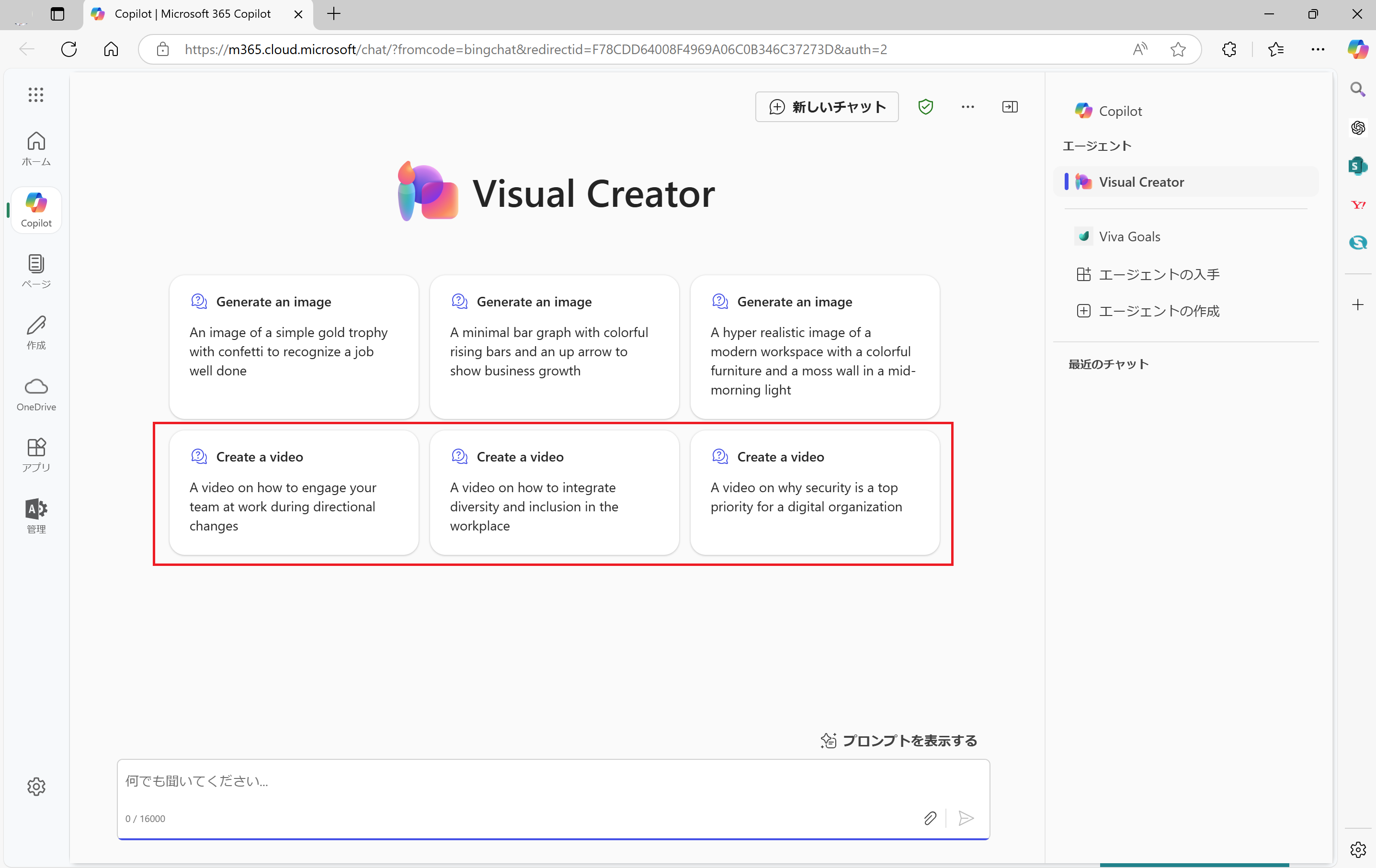Click the send arrow icon

(x=967, y=818)
